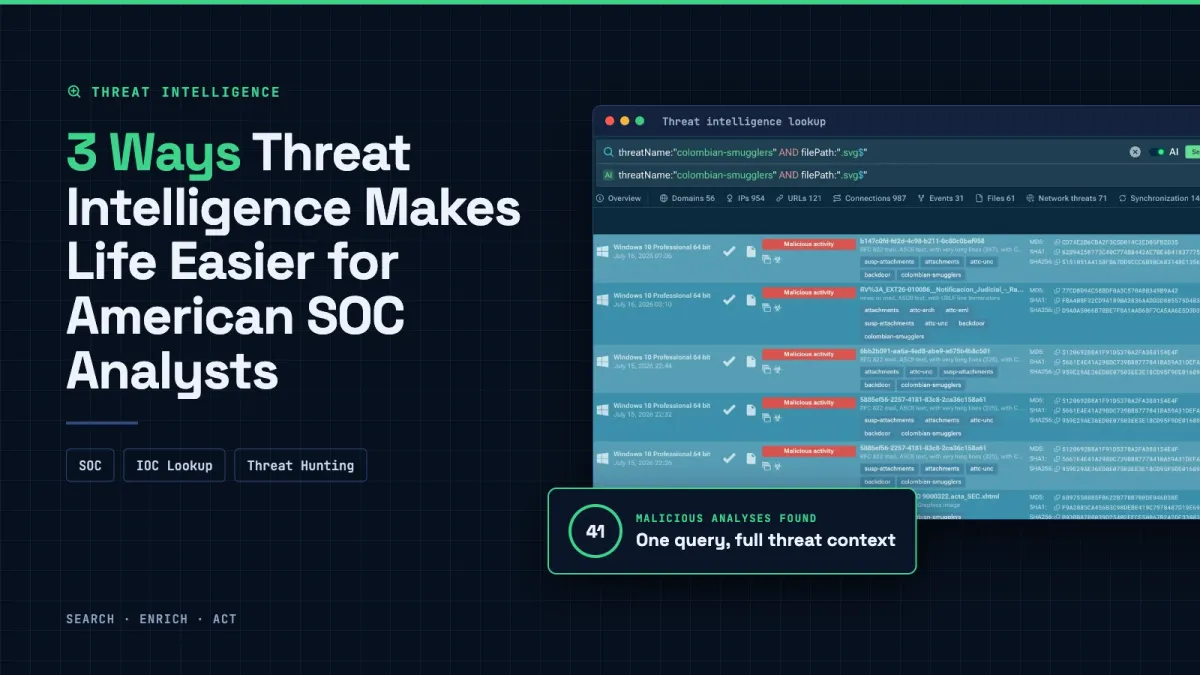
Task: Click the attc-eml tag in the 03:10 row
Action: click(957, 310)
